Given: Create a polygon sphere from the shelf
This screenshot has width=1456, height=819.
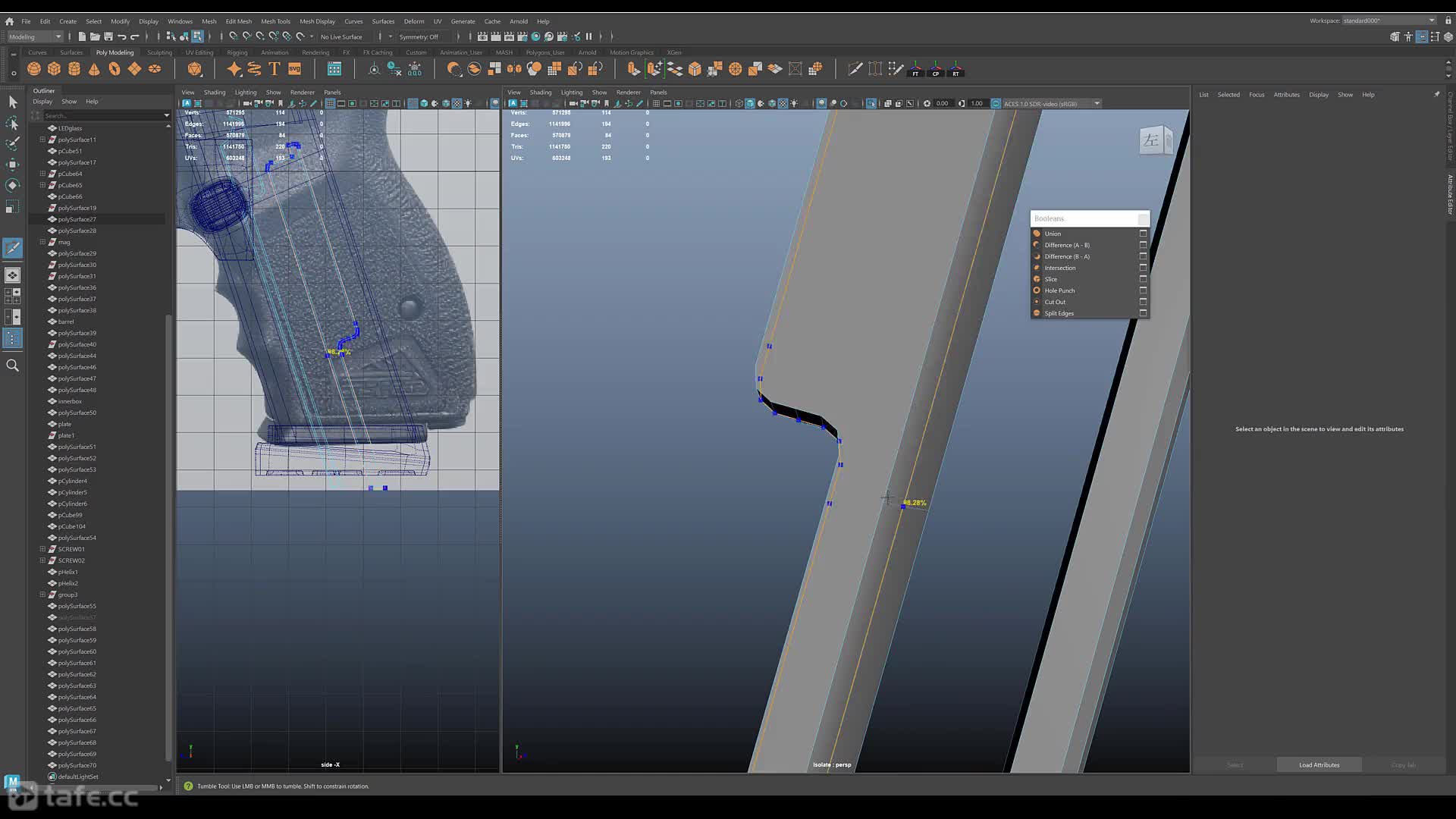Looking at the screenshot, I should coord(34,69).
